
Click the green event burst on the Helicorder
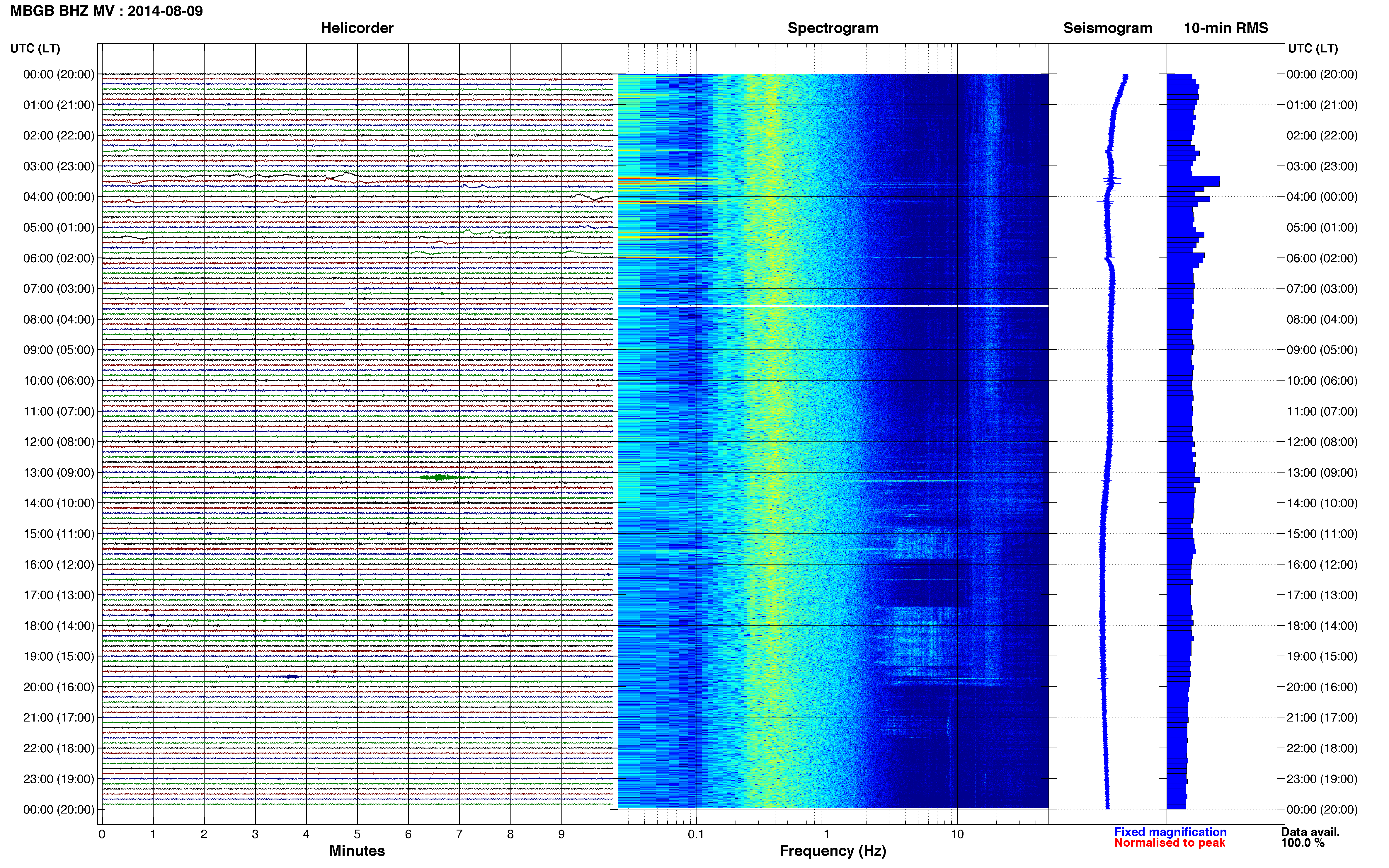click(x=439, y=477)
